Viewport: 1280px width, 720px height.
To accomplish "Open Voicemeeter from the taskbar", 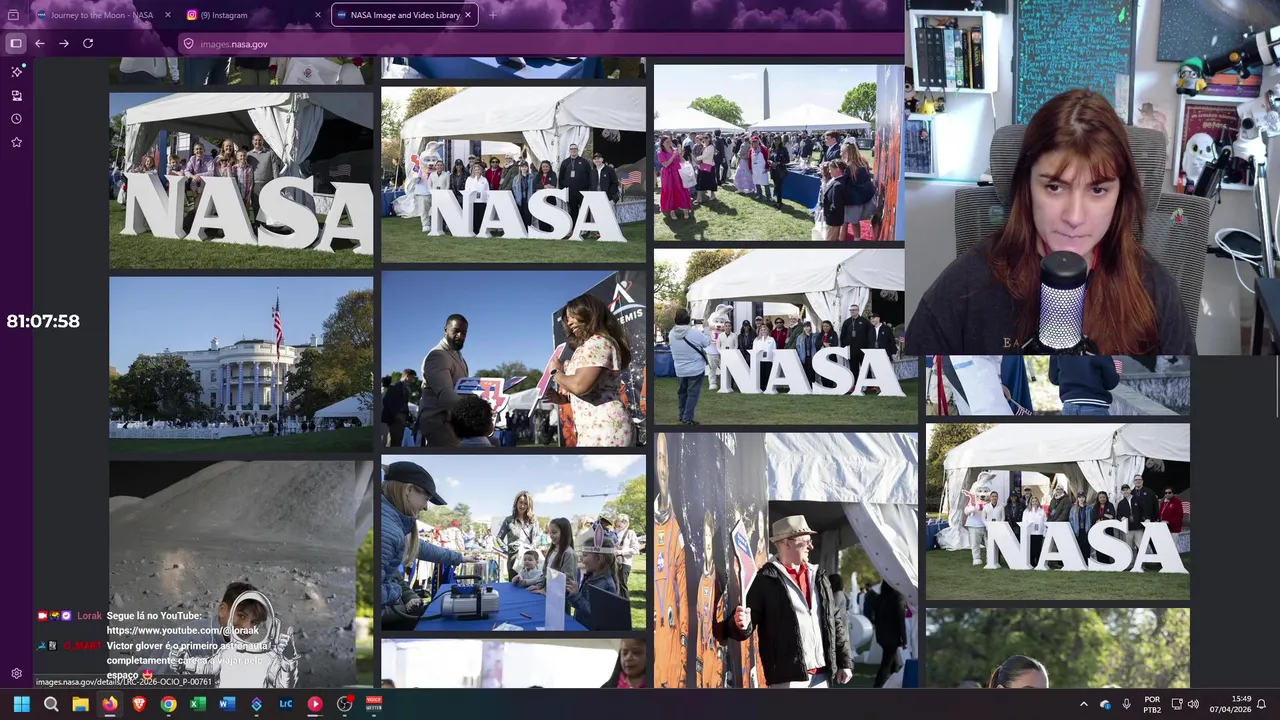I will [x=374, y=704].
